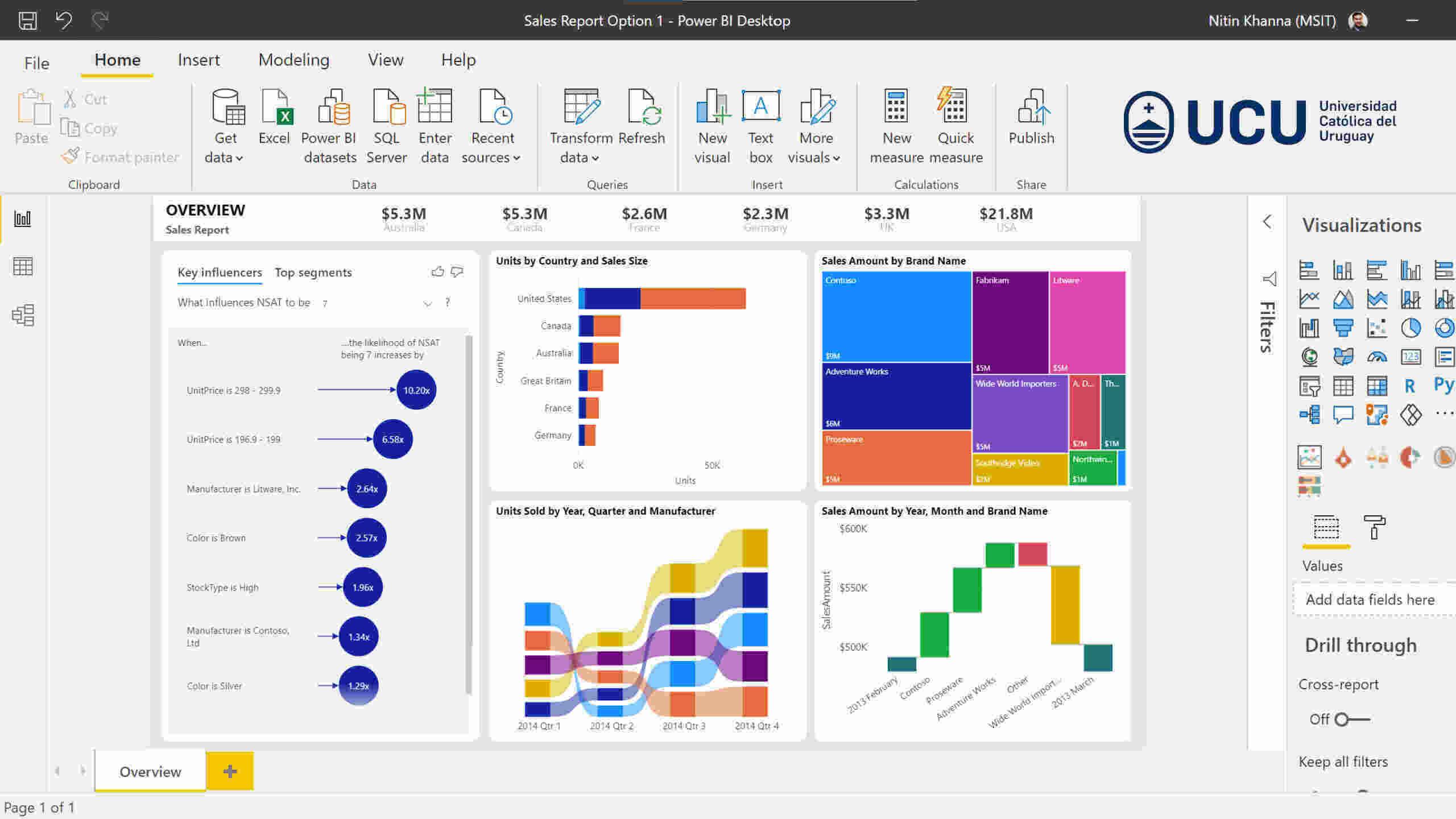Select the Q&A speech bubble visual icon
This screenshot has height=819, width=1456.
point(1343,415)
